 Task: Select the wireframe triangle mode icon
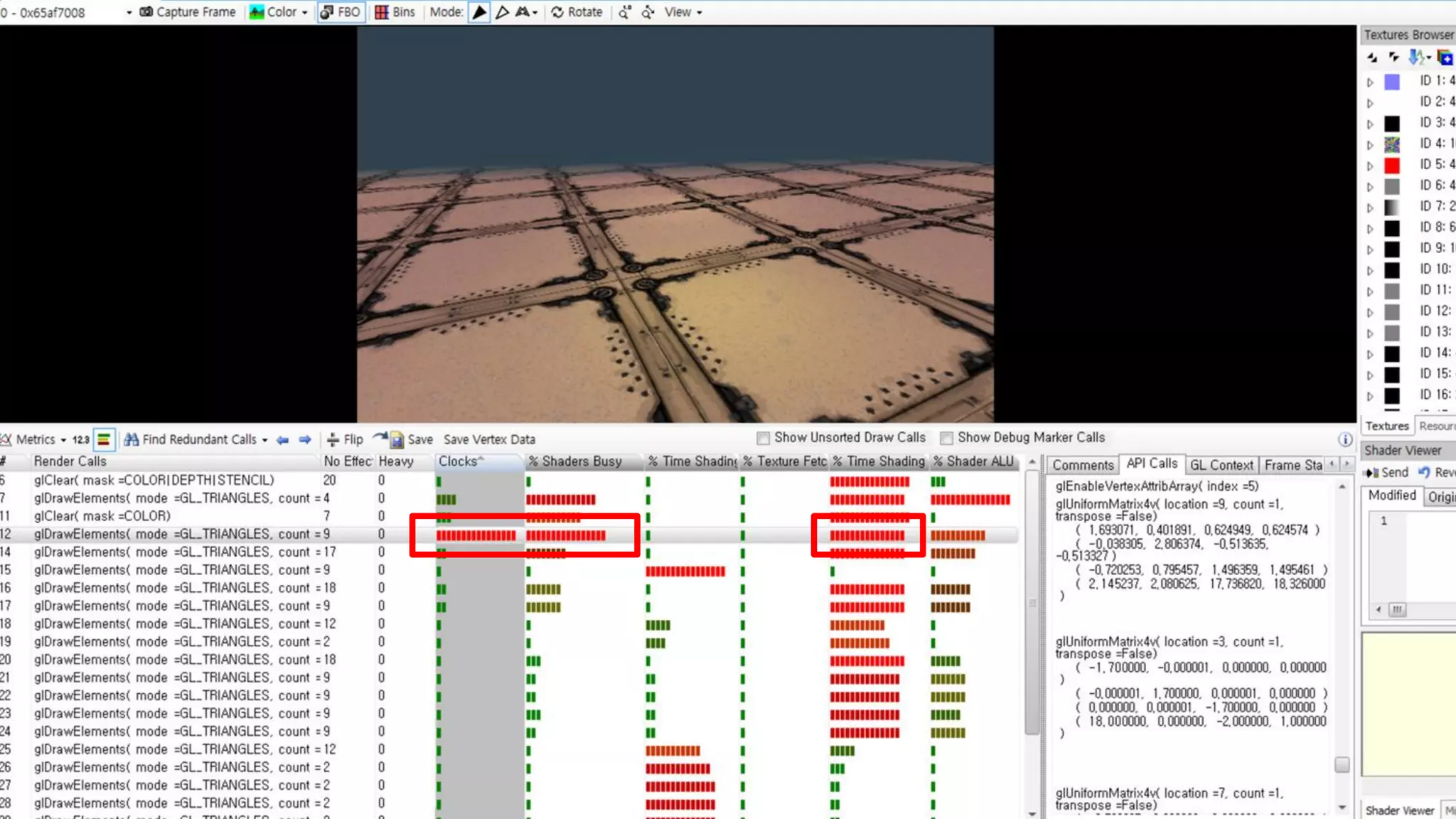point(502,12)
